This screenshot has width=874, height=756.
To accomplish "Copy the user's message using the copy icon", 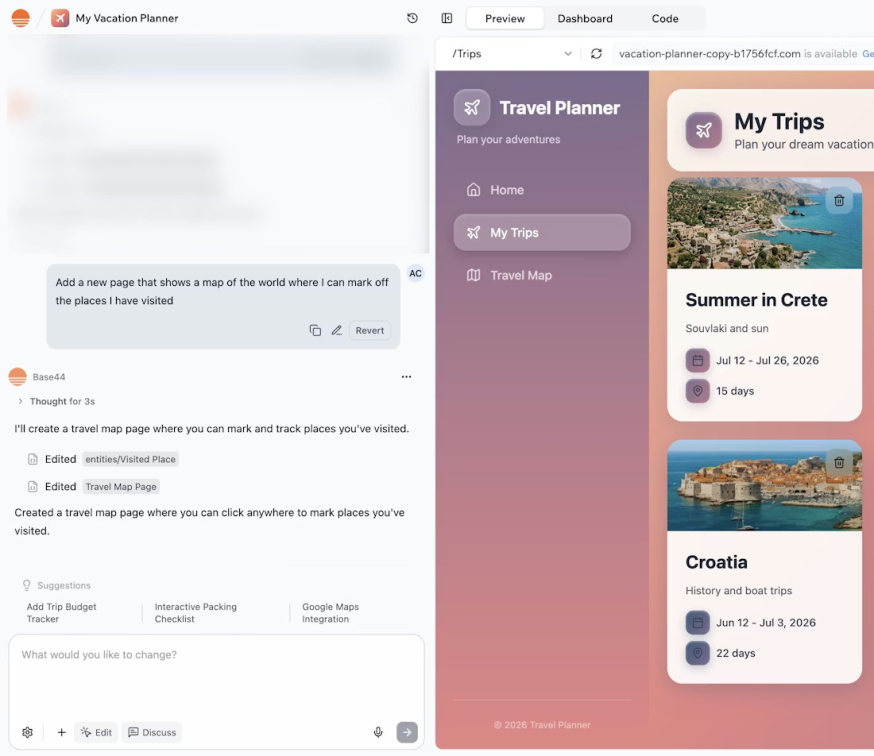I will [315, 329].
